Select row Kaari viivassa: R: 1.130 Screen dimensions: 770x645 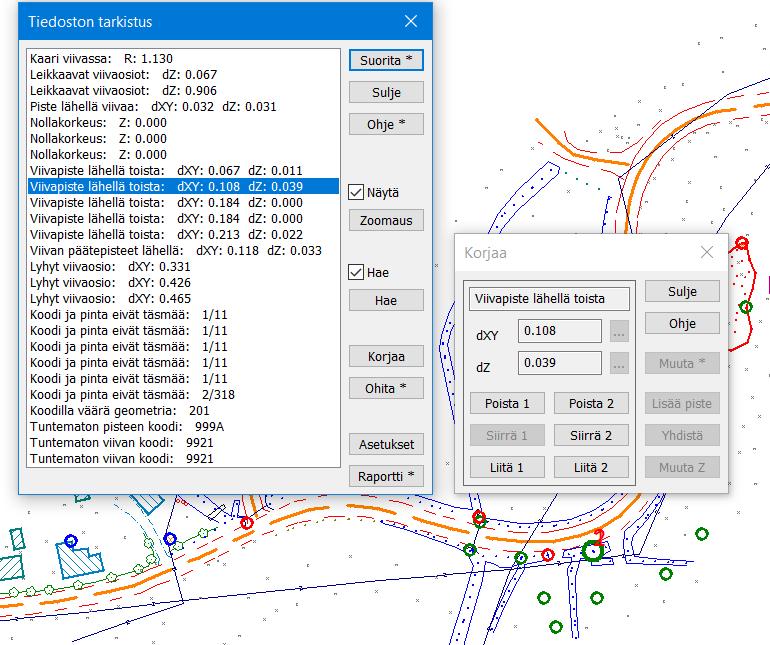[183, 58]
